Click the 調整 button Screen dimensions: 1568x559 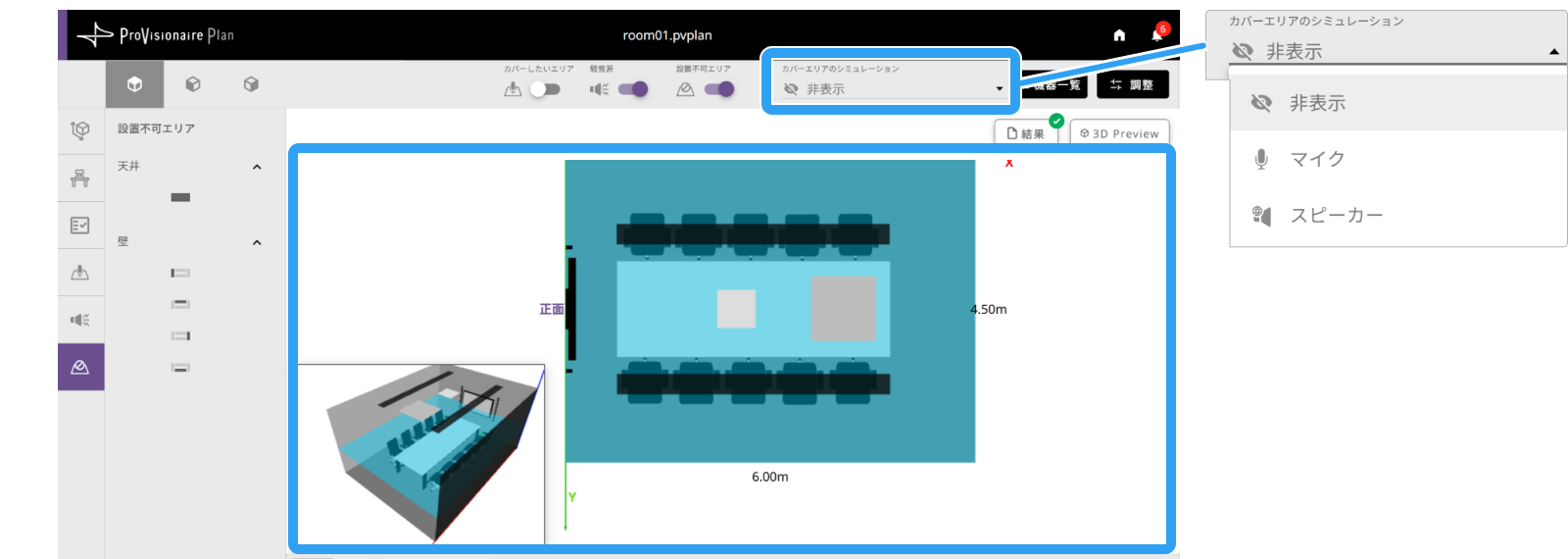tap(1132, 85)
